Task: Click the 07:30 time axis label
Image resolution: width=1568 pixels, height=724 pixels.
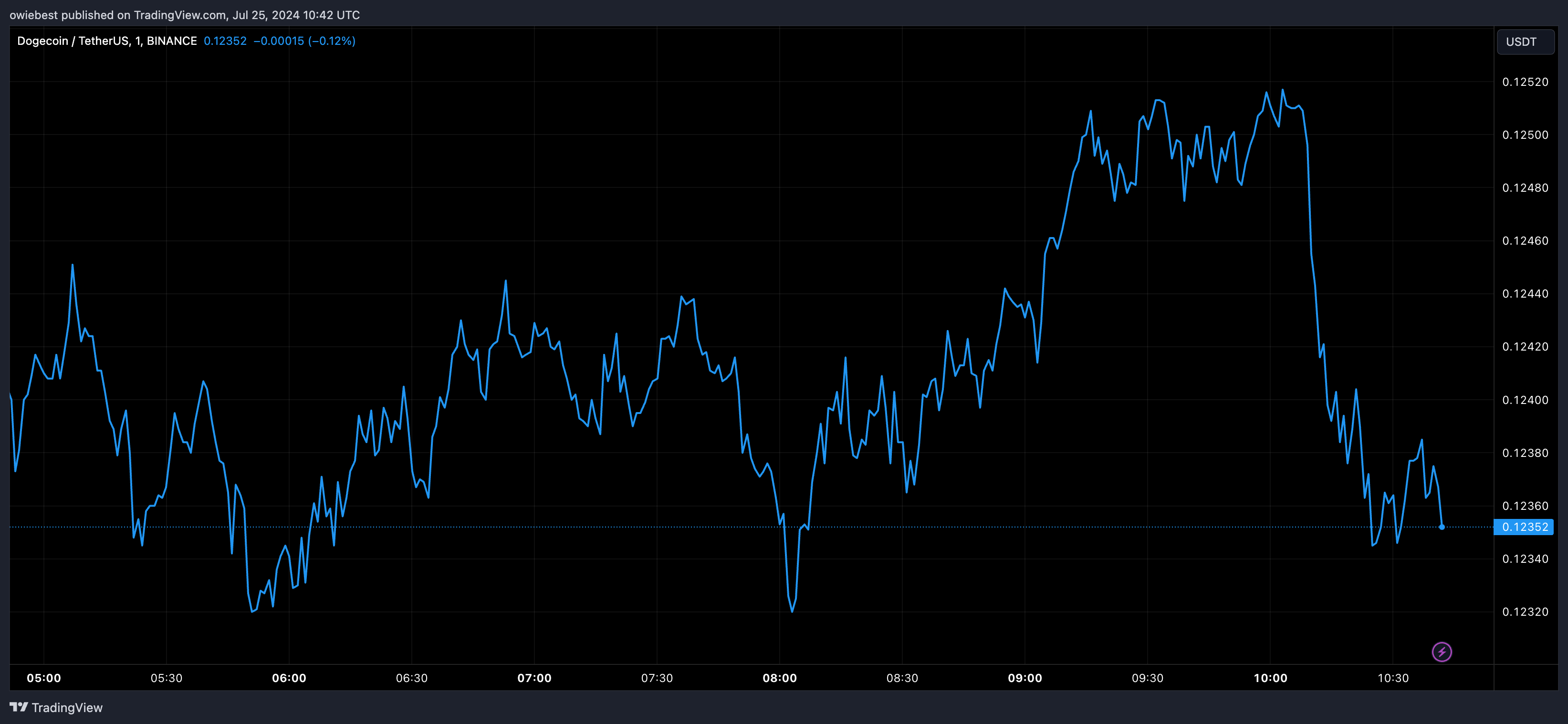Action: (657, 678)
